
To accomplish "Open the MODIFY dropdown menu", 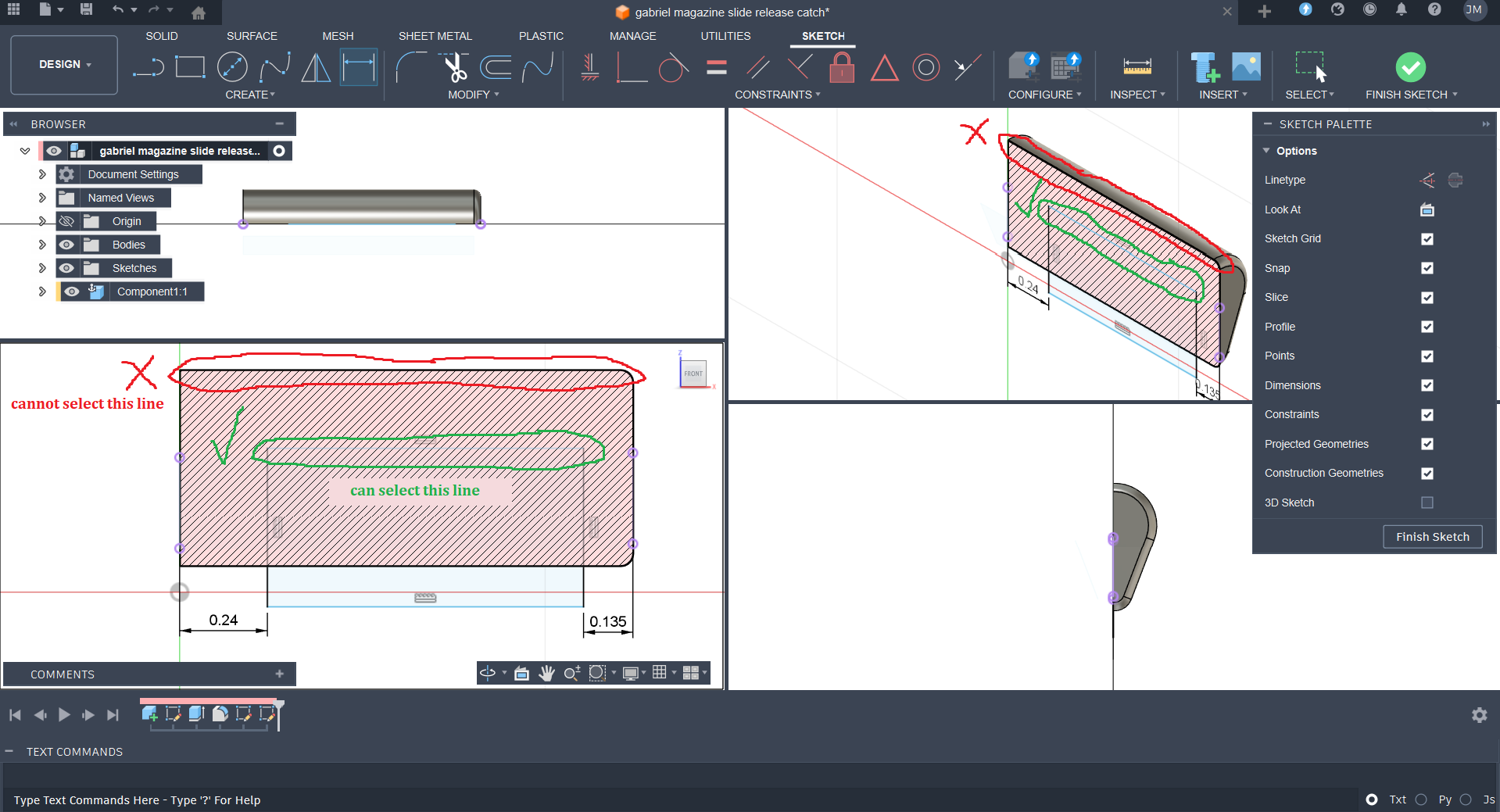I will point(473,95).
